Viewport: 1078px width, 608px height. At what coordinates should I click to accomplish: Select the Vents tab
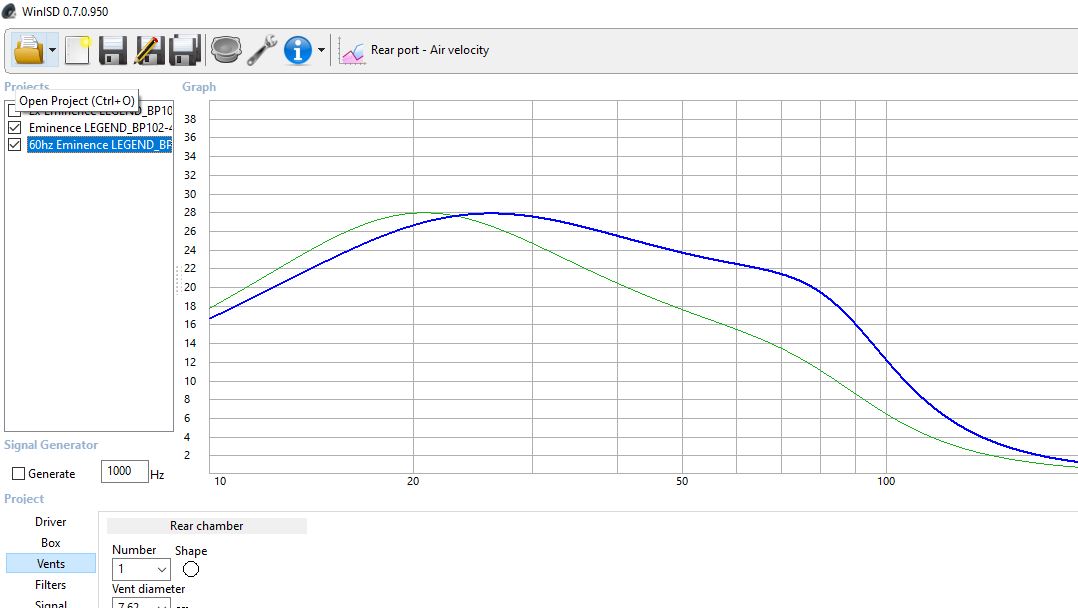51,563
